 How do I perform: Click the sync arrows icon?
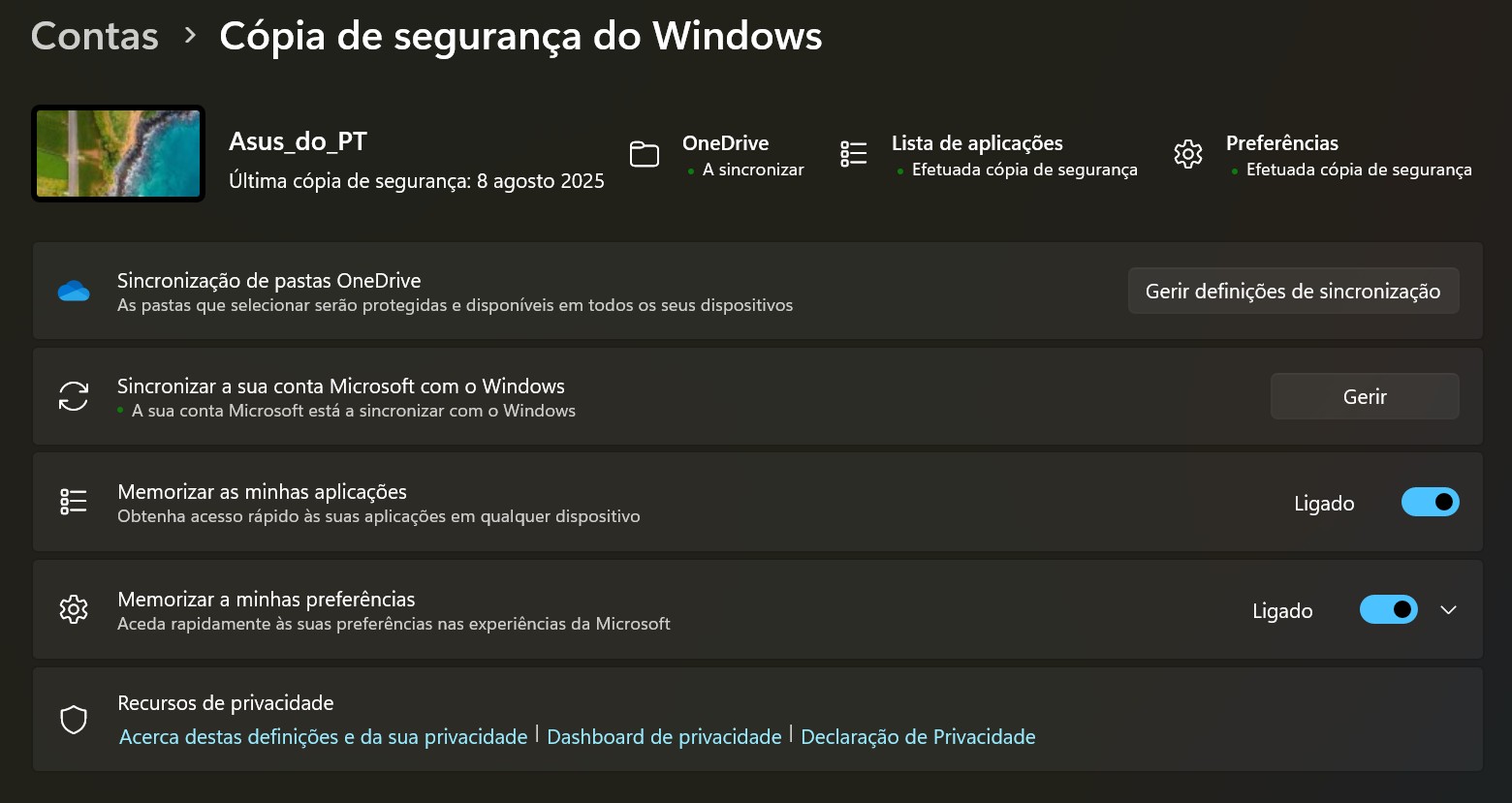pyautogui.click(x=74, y=396)
